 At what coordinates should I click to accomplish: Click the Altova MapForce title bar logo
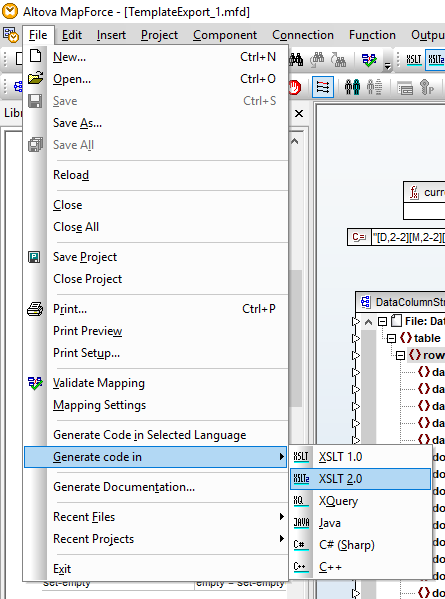10,11
